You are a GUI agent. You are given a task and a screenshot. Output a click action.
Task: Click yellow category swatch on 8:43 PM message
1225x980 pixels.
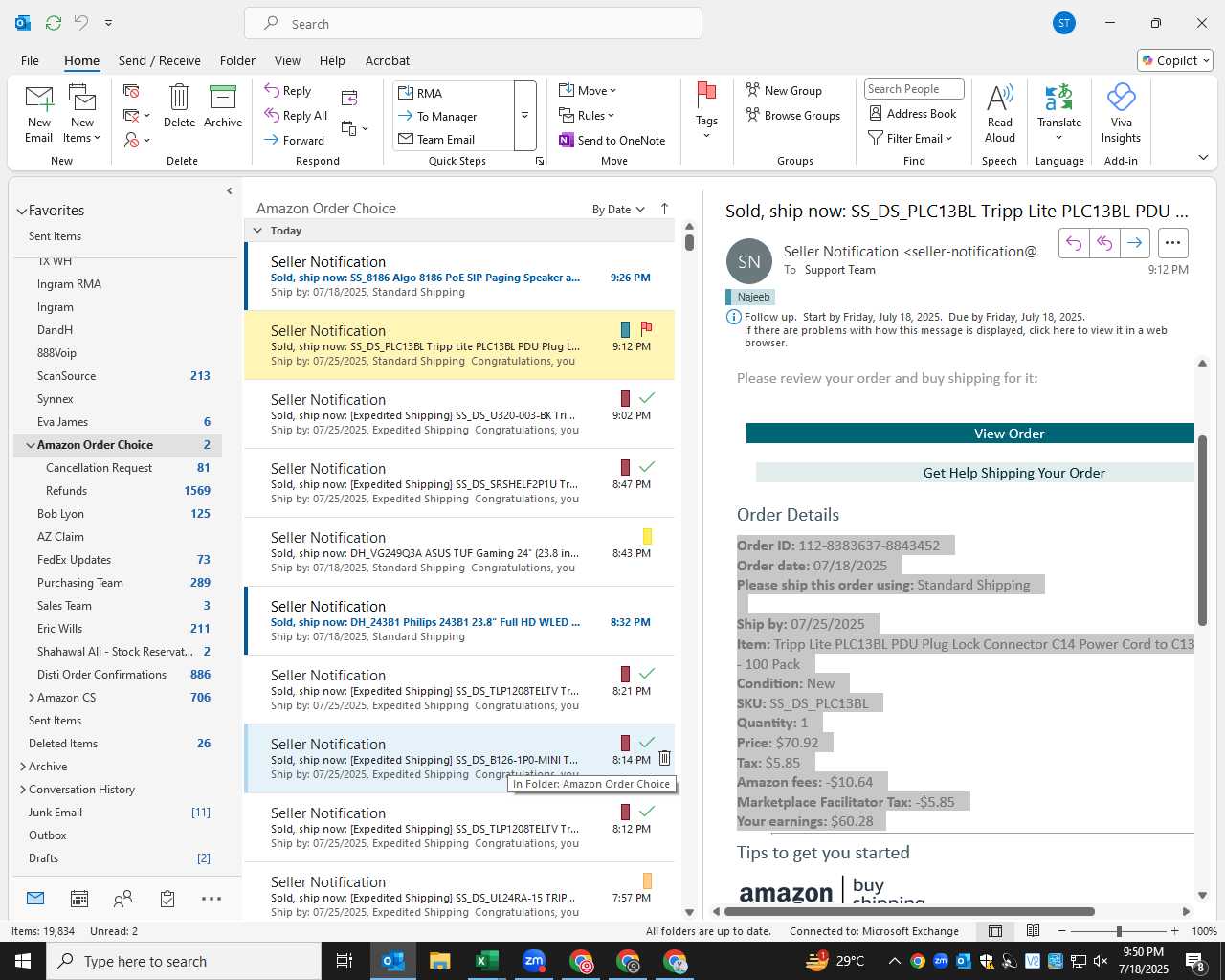point(647,536)
